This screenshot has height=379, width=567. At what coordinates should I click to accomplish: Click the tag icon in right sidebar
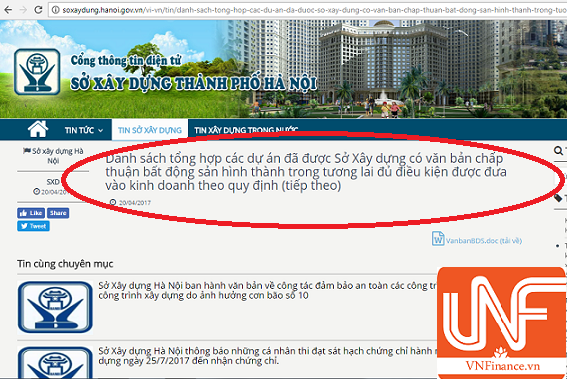coord(558,198)
